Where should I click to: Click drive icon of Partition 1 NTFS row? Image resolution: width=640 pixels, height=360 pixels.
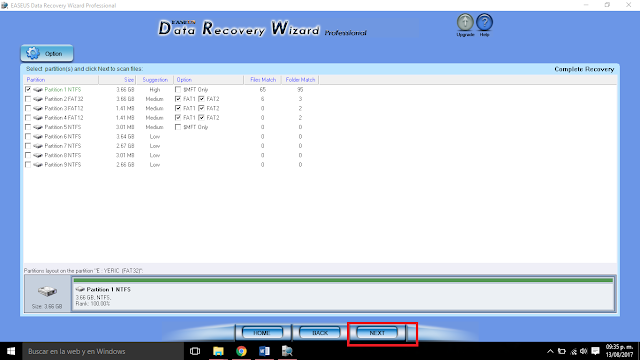click(x=38, y=89)
